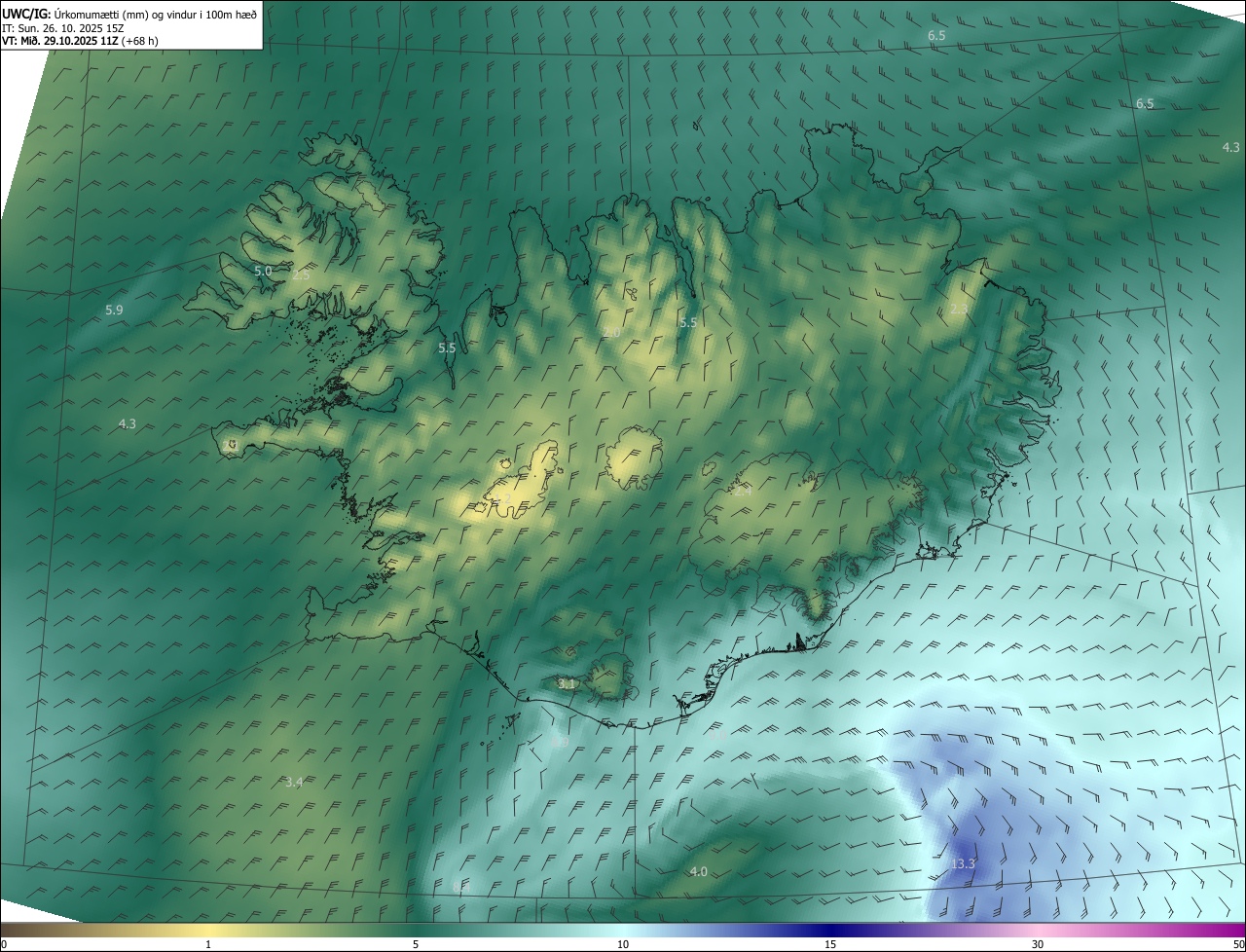The height and width of the screenshot is (952, 1246).
Task: Click the 15 tick label on the colour scale
Action: point(830,944)
